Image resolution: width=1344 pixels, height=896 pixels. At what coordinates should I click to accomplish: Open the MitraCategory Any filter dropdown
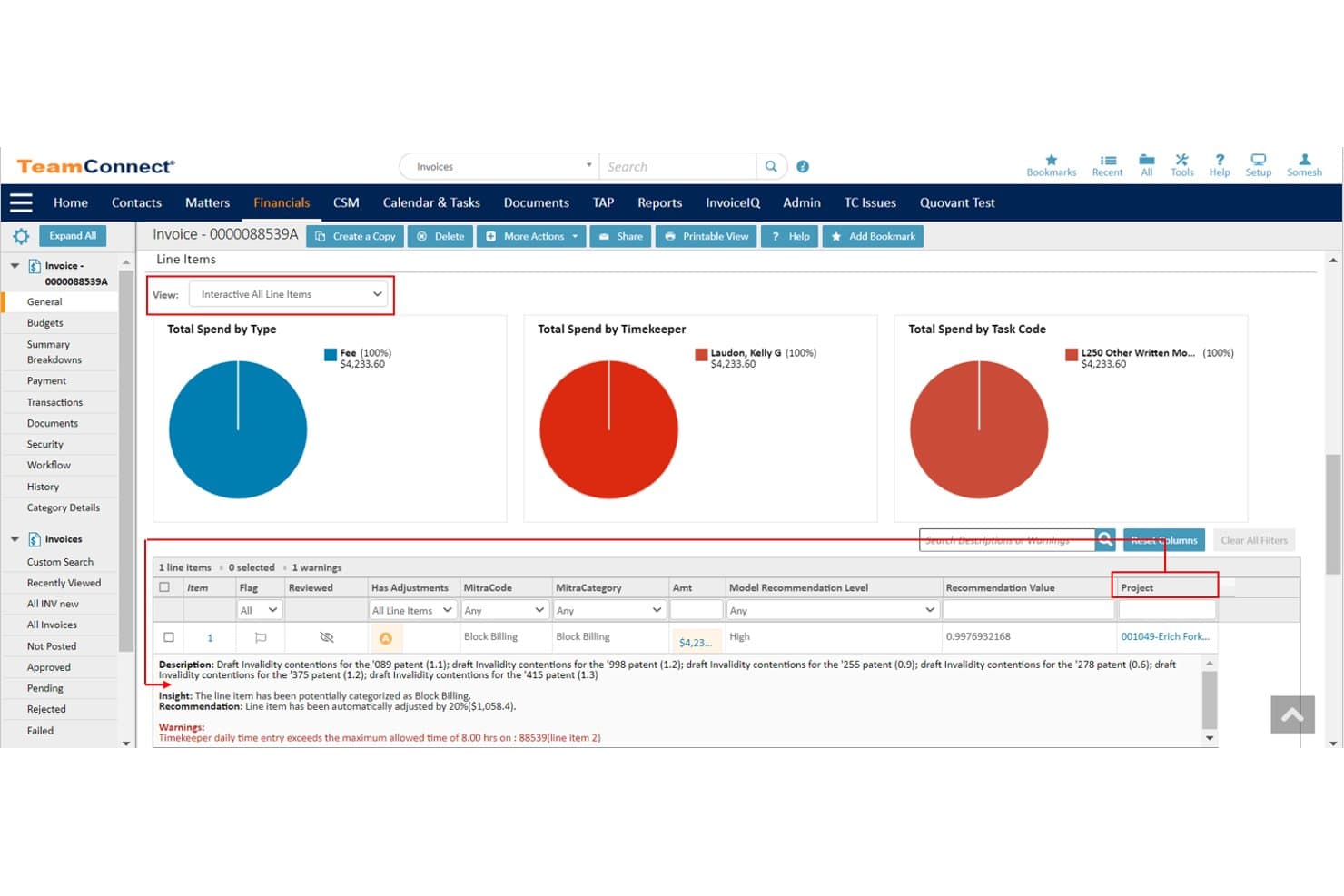click(609, 610)
